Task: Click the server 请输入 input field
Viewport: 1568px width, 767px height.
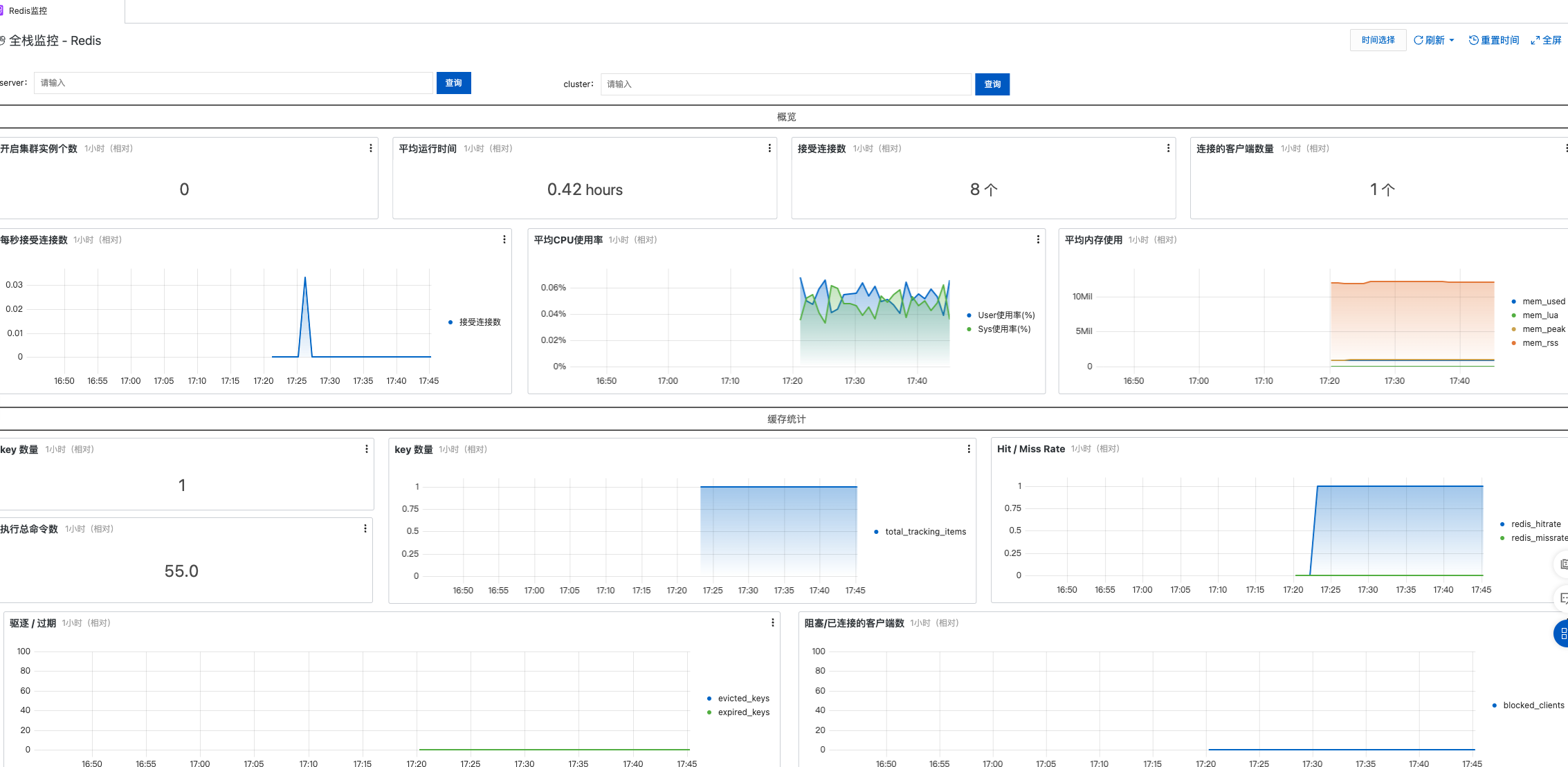Action: tap(235, 82)
